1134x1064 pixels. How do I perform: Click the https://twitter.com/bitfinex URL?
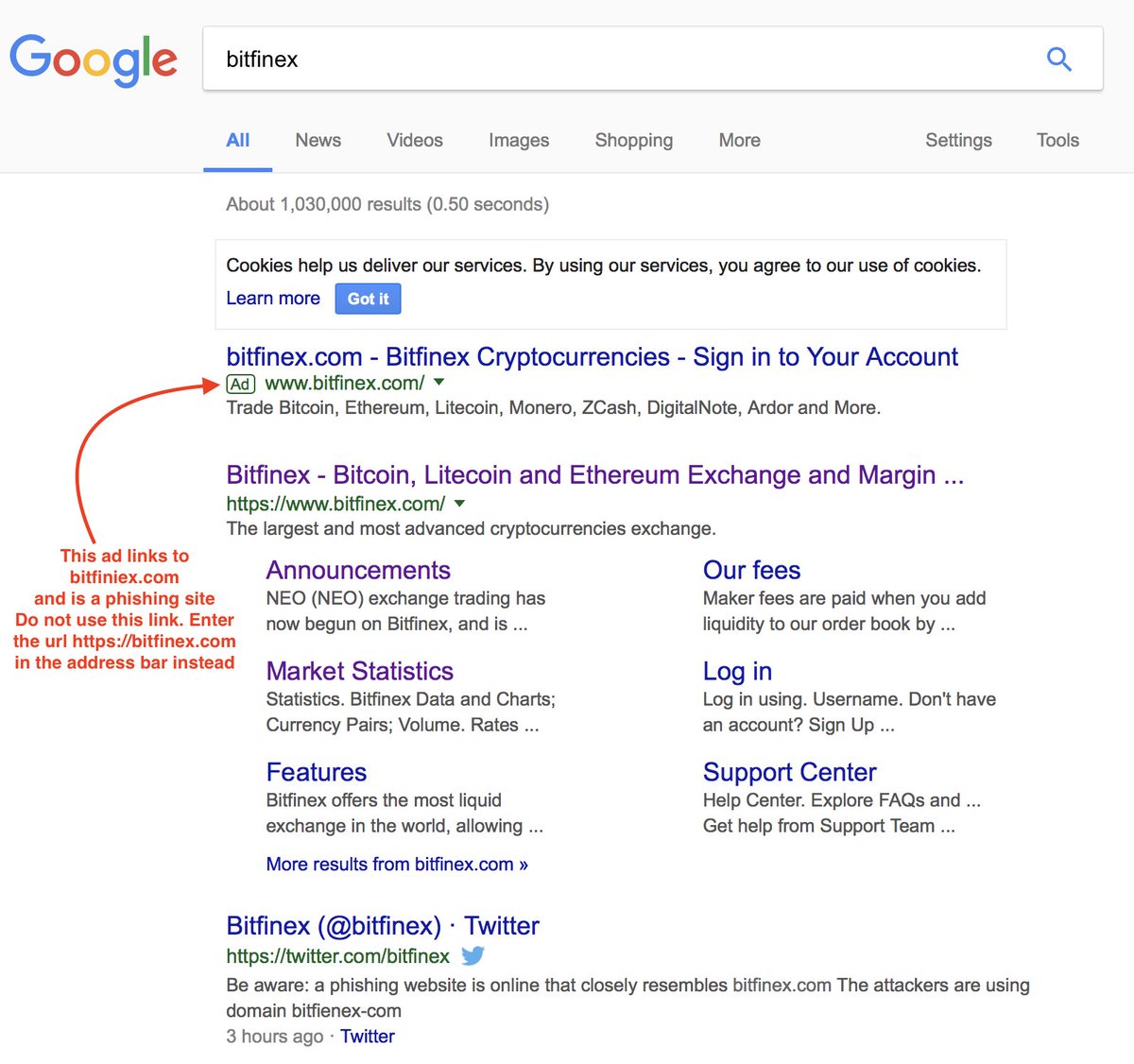338,956
